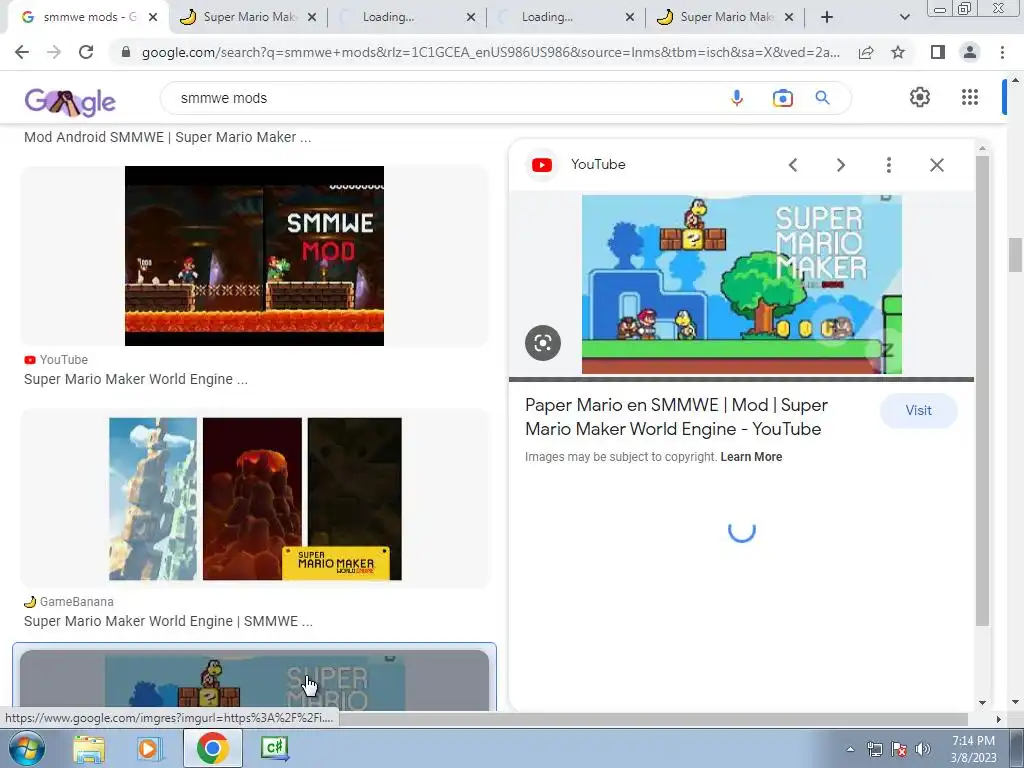Open the 'Paper Mario en SMMWE' title link
1024x768 pixels.
click(x=676, y=417)
